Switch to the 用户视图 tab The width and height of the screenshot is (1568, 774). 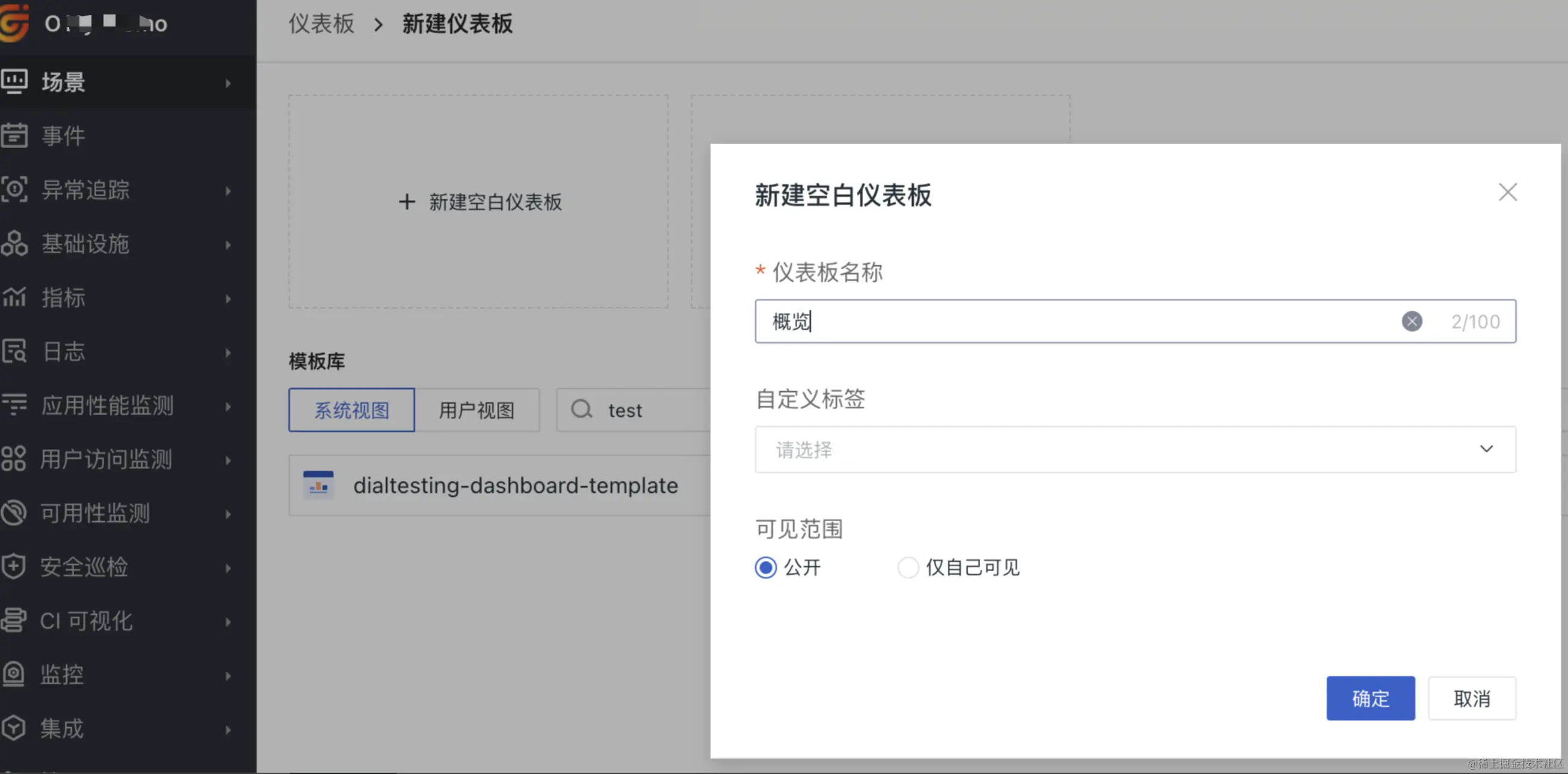(477, 410)
